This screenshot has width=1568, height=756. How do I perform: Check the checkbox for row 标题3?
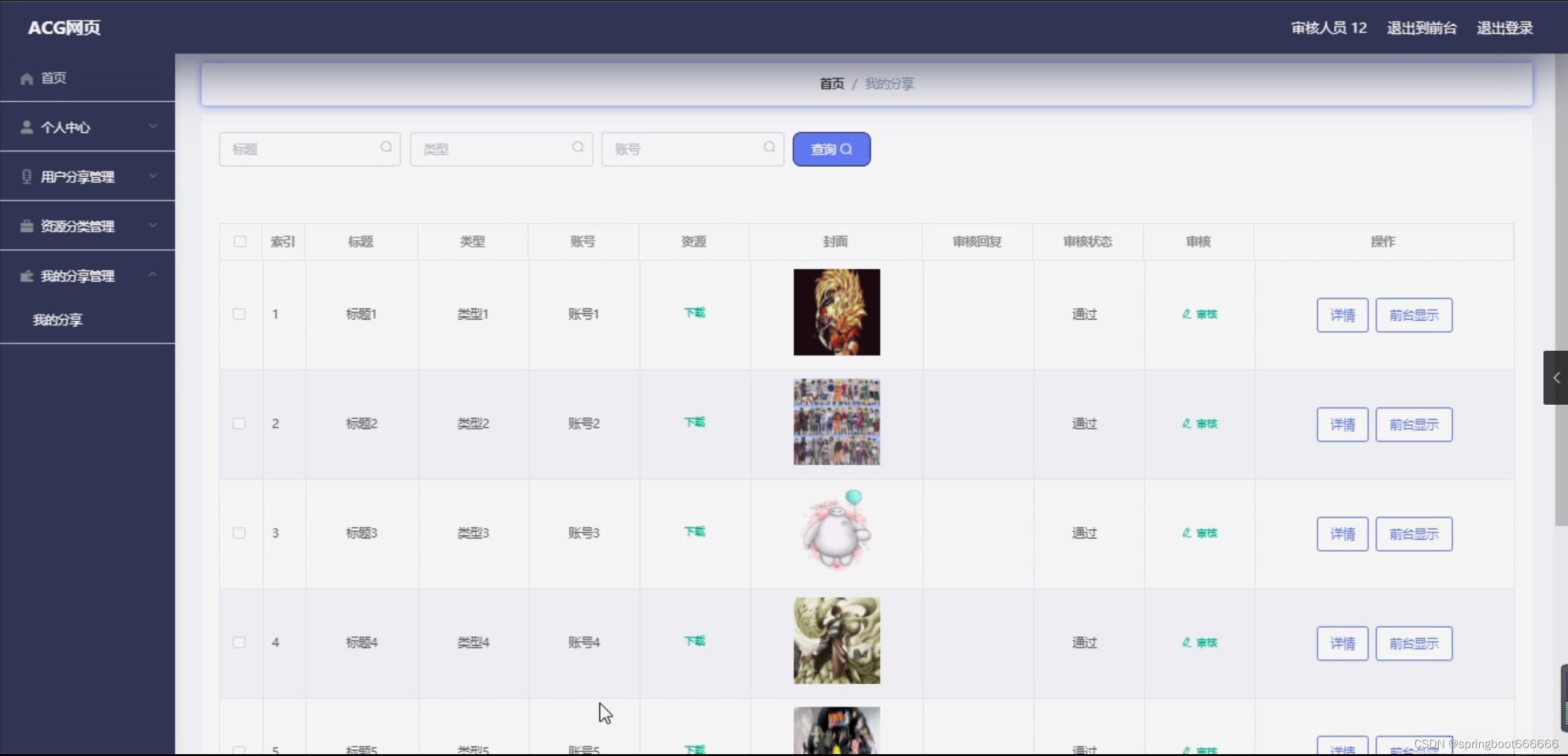(x=239, y=533)
